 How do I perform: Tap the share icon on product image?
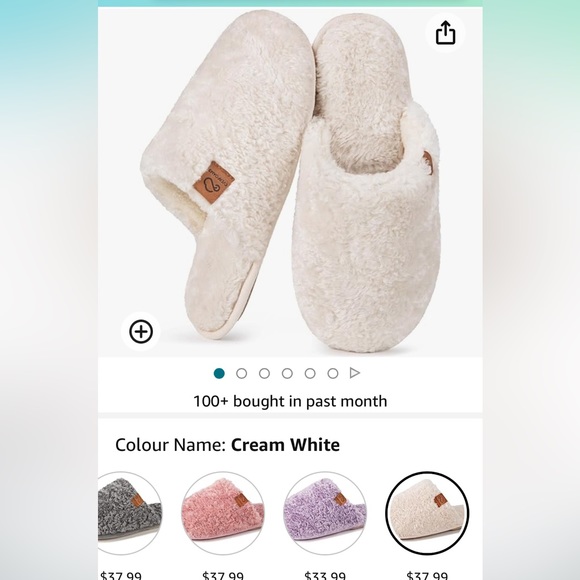pos(445,33)
